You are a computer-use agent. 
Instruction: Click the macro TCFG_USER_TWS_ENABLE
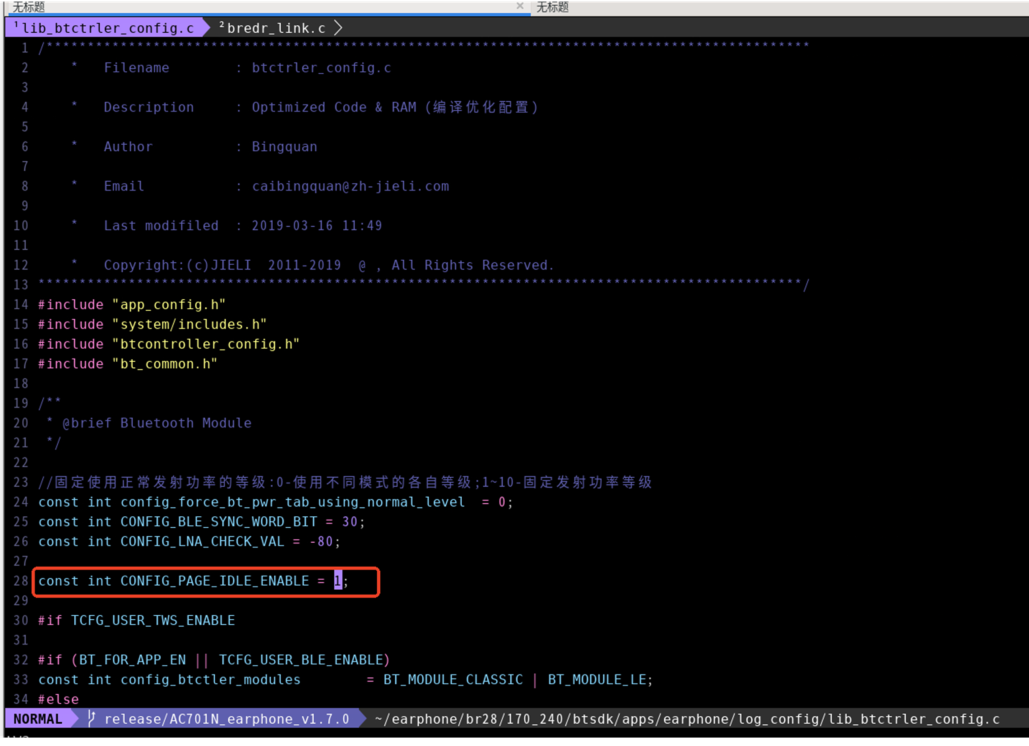click(x=153, y=620)
